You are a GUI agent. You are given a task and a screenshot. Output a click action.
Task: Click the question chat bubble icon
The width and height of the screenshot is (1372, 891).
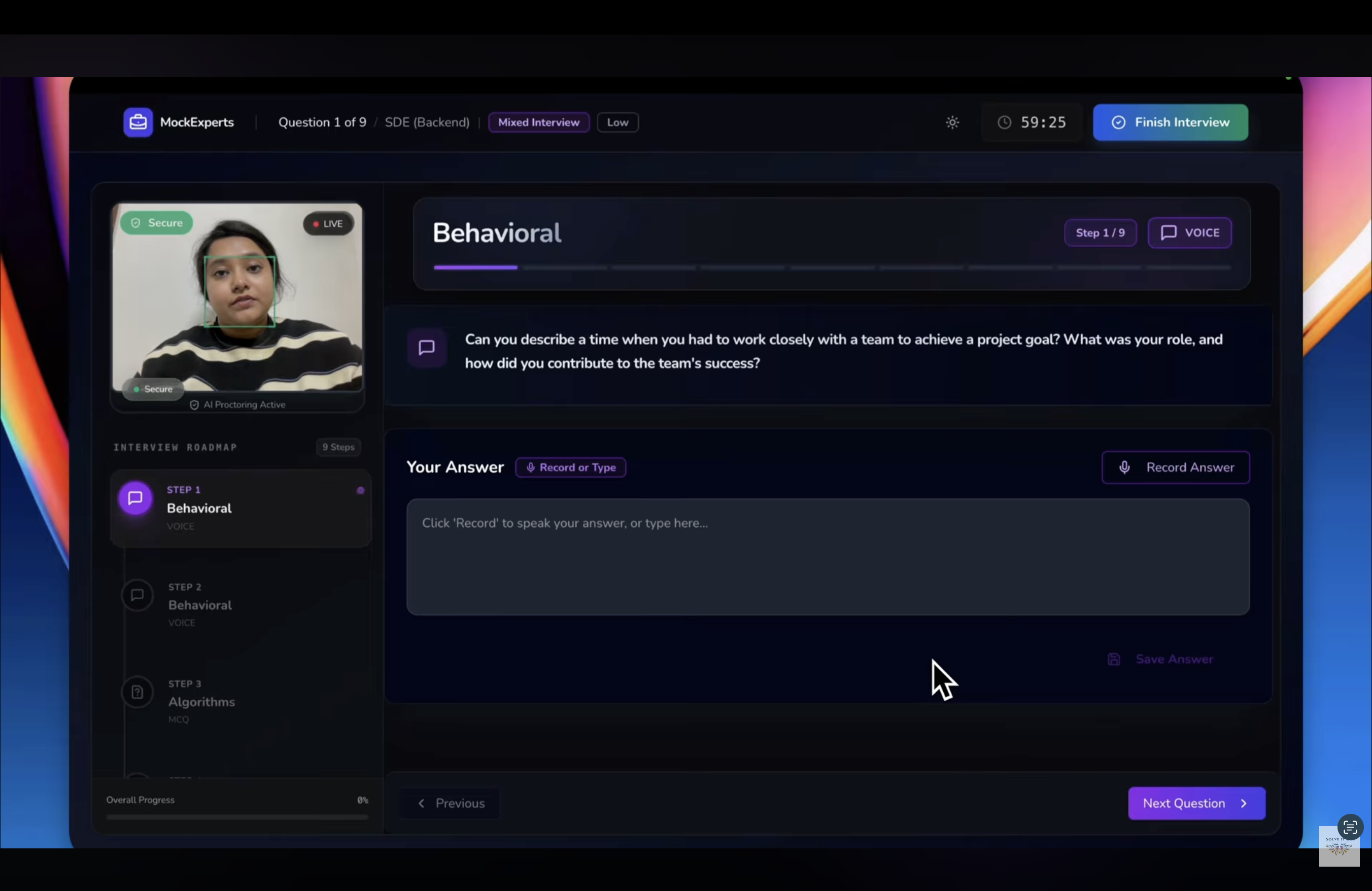click(x=427, y=348)
